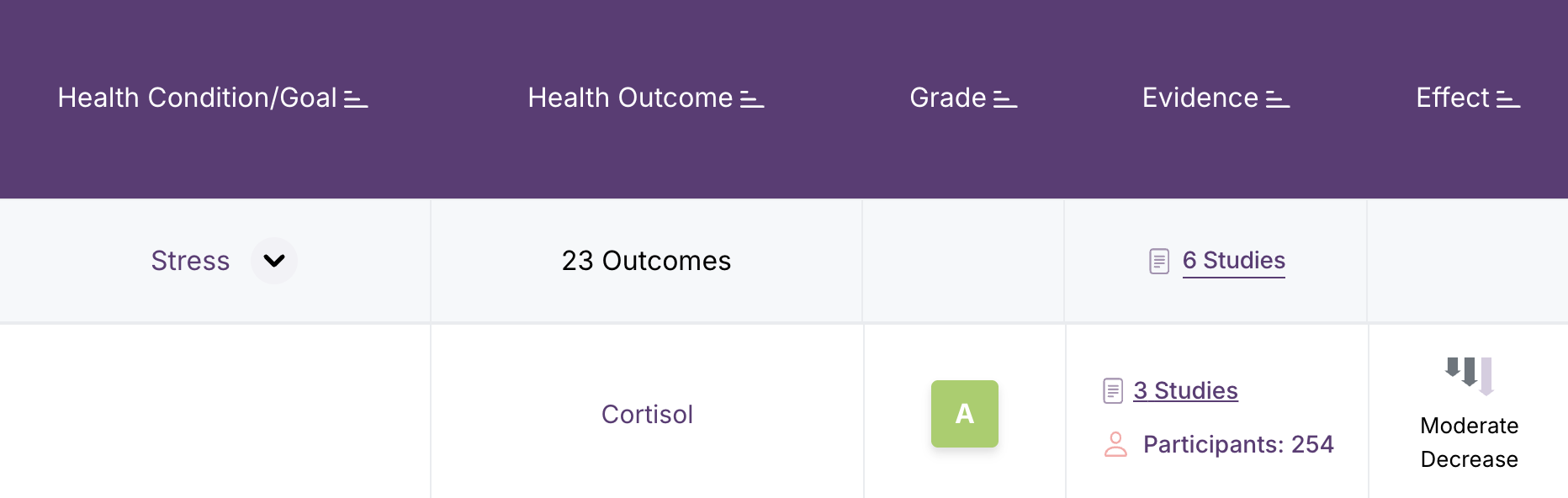Click the document icon beside 6 Studies
Image resolution: width=1568 pixels, height=498 pixels.
pyautogui.click(x=1159, y=261)
